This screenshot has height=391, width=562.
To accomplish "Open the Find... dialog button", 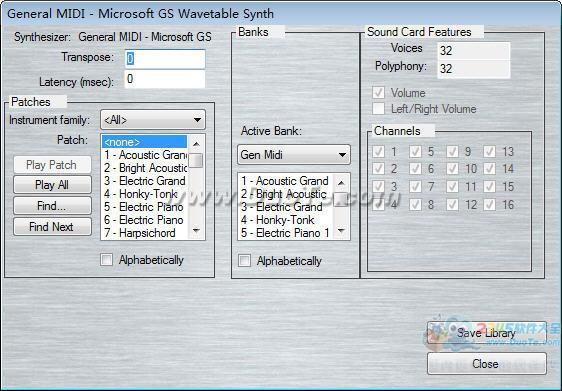I will pyautogui.click(x=52, y=206).
